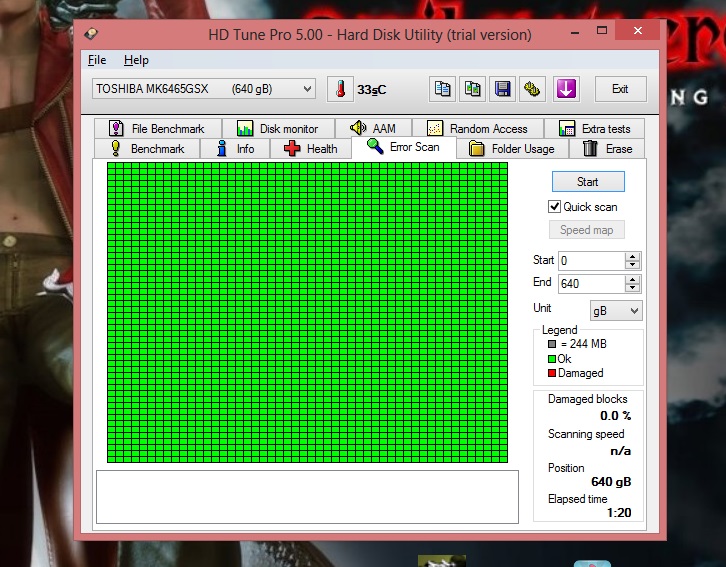Click into the End value field
This screenshot has height=567, width=726.
click(x=590, y=284)
